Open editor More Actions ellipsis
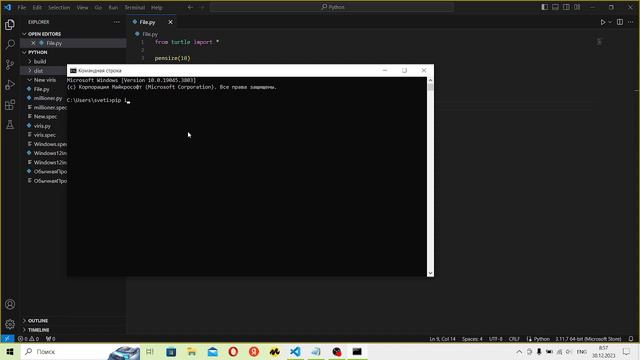The width and height of the screenshot is (640, 360). pyautogui.click(x=631, y=22)
